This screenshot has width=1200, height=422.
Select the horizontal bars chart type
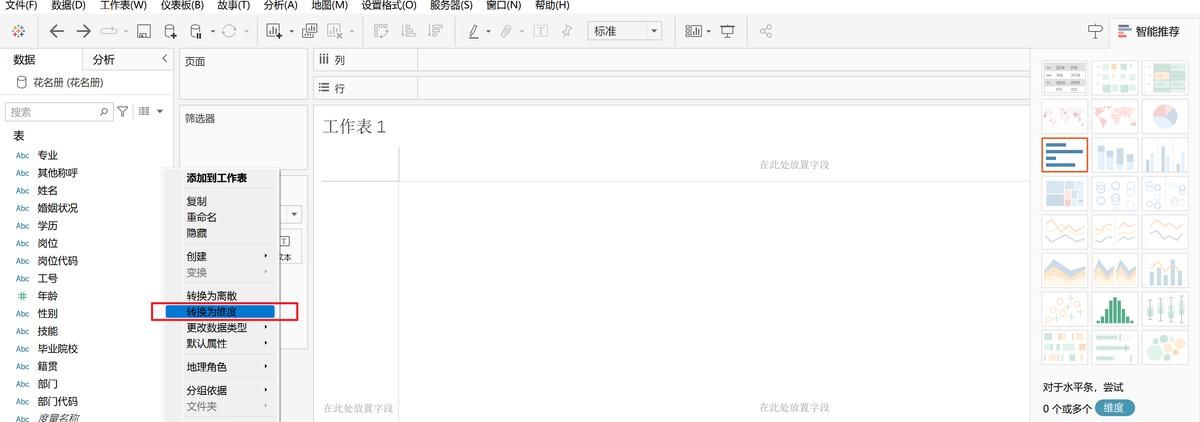tap(1064, 155)
